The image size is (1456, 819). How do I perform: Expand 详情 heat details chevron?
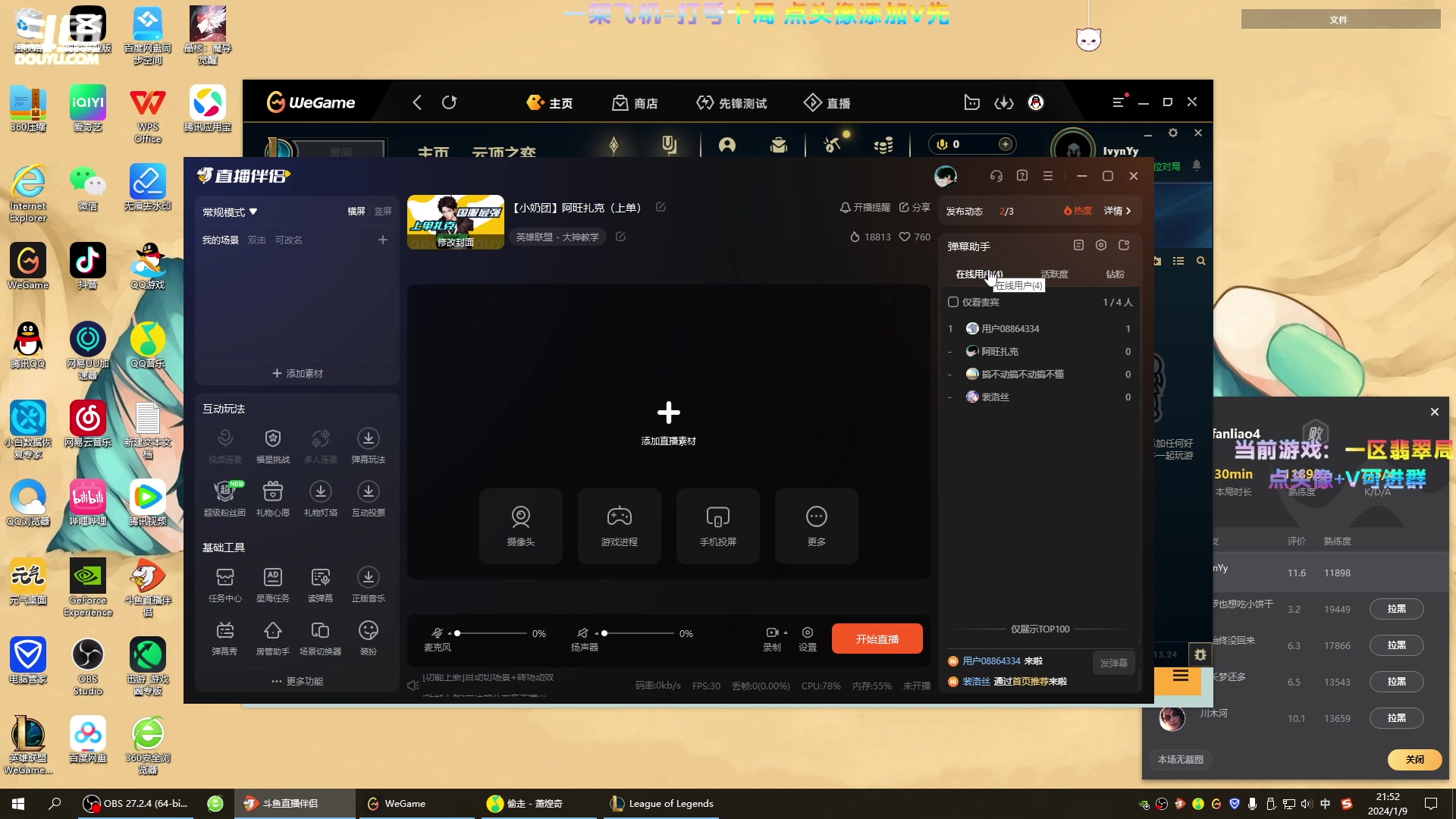[1118, 211]
